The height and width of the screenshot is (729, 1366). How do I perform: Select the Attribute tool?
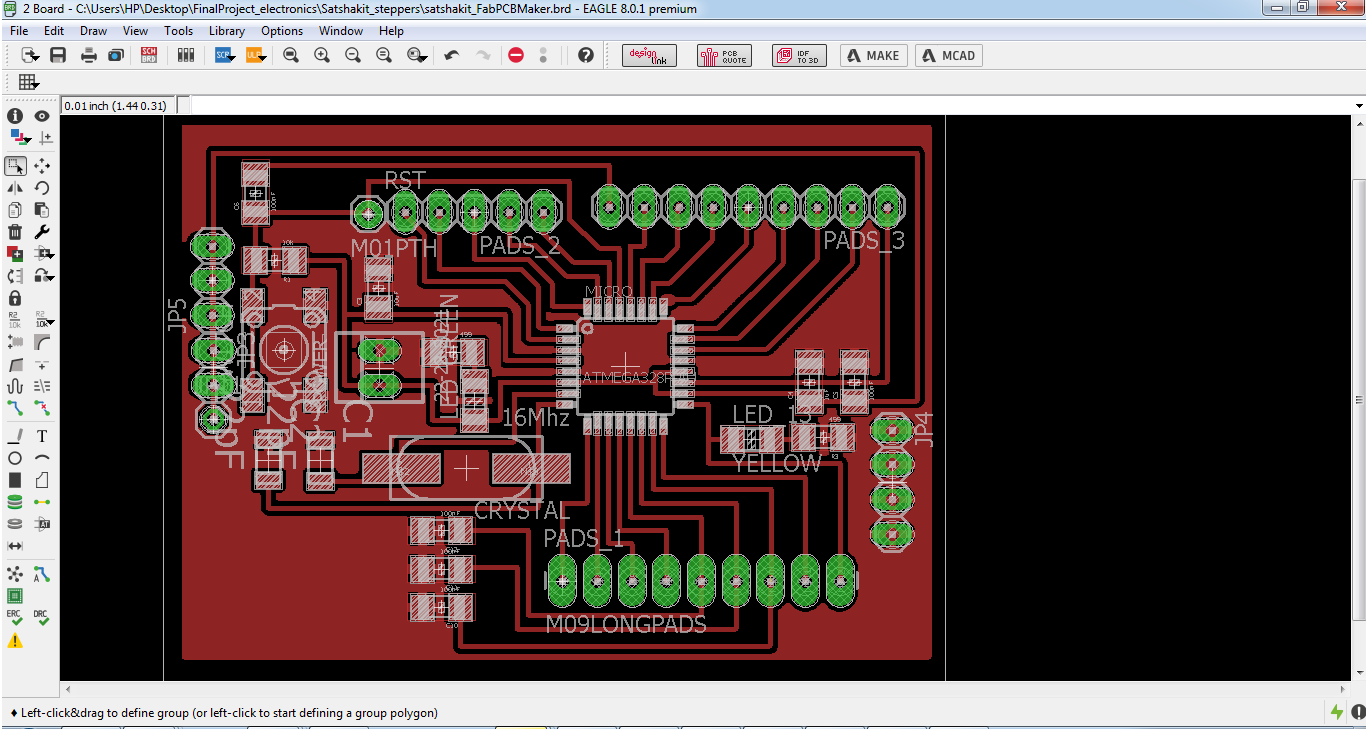[x=42, y=524]
